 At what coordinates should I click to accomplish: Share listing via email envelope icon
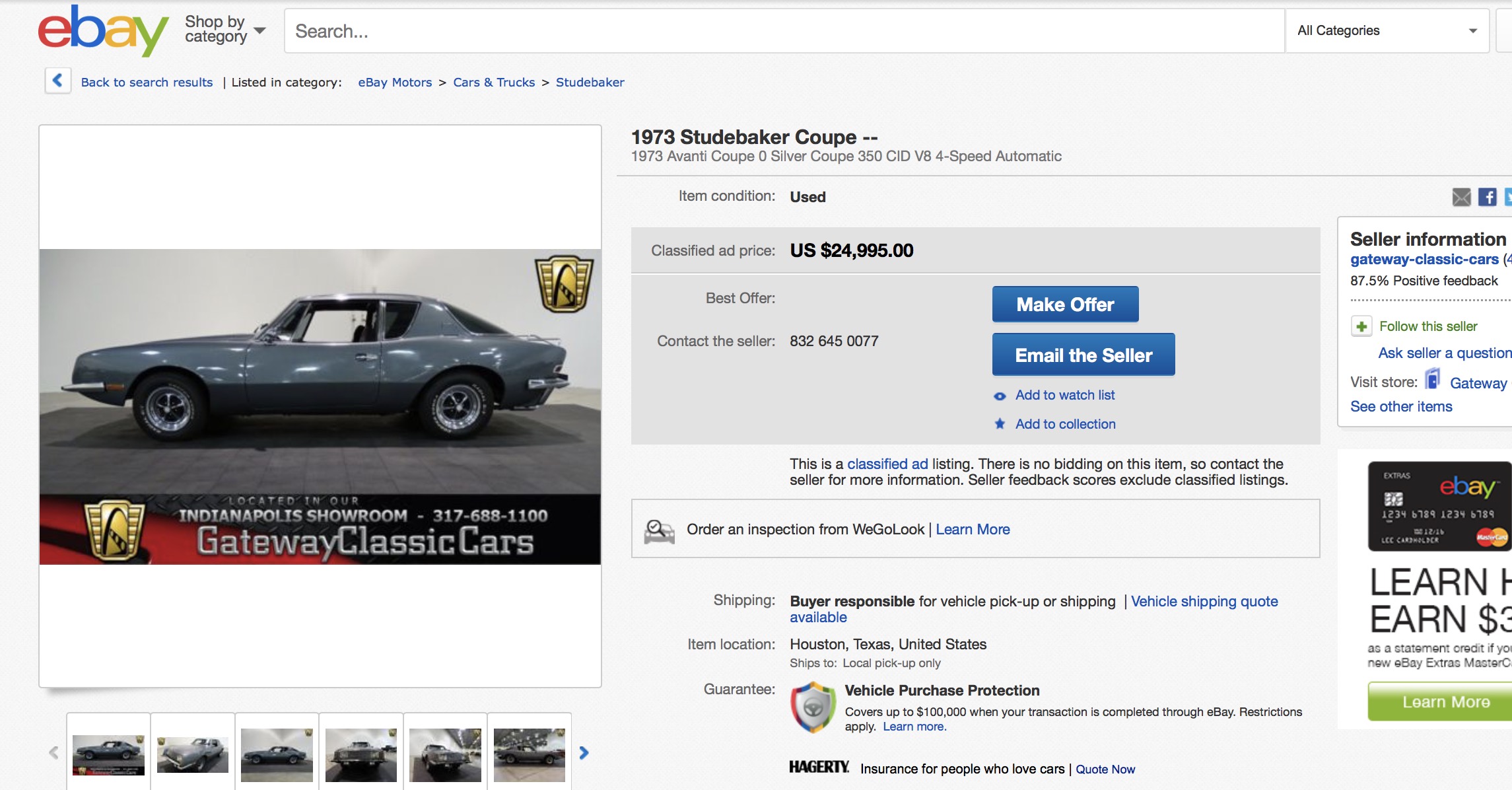click(x=1461, y=197)
